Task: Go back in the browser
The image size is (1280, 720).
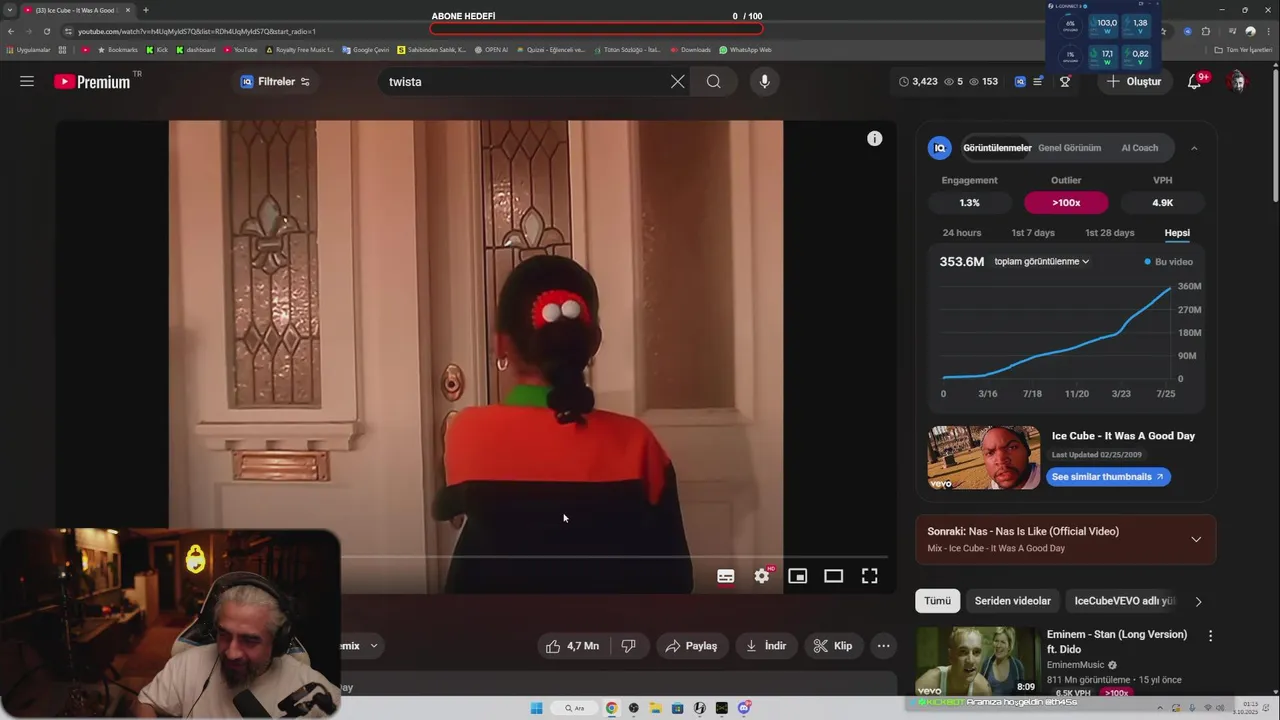Action: pos(10,31)
